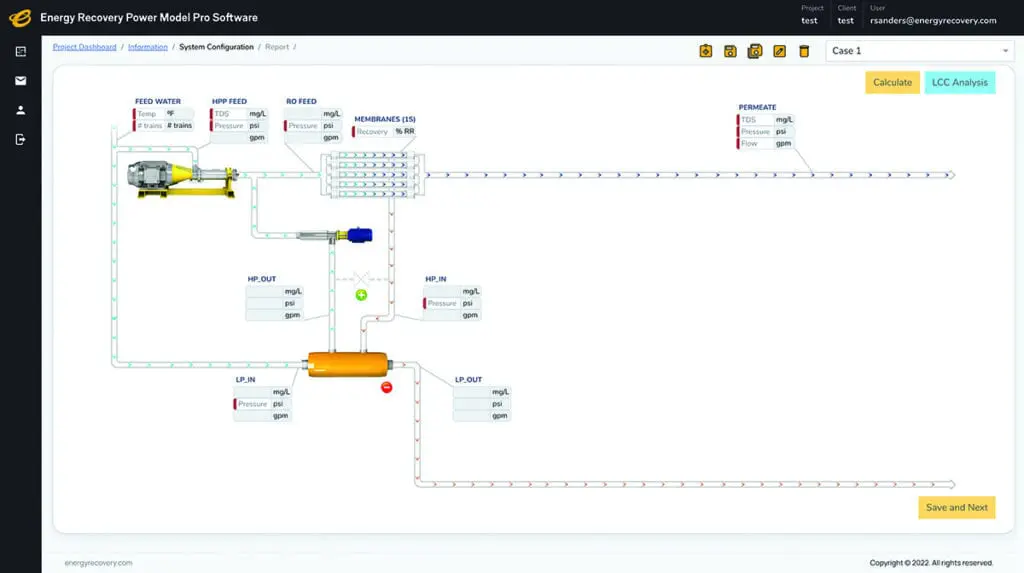
Task: Click the Project test header value
Action: (x=809, y=20)
